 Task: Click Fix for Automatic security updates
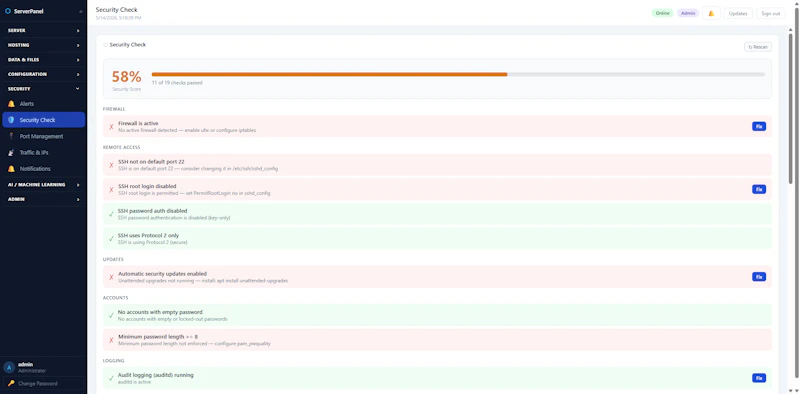pyautogui.click(x=759, y=277)
